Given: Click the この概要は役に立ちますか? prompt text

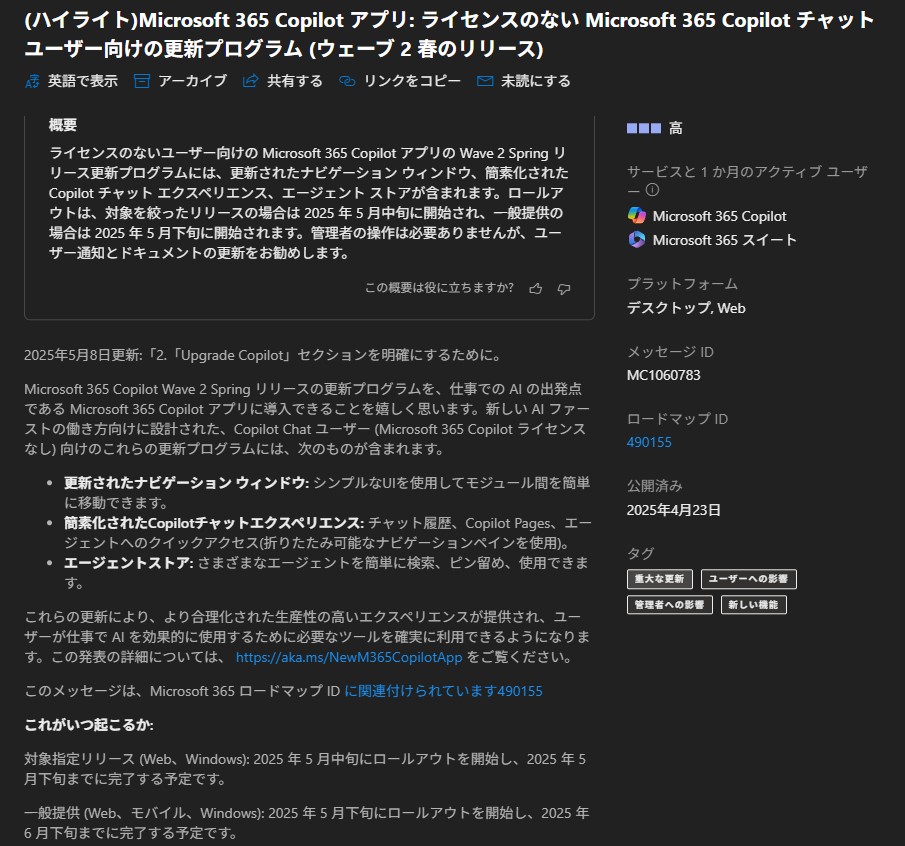Looking at the screenshot, I should pos(439,288).
